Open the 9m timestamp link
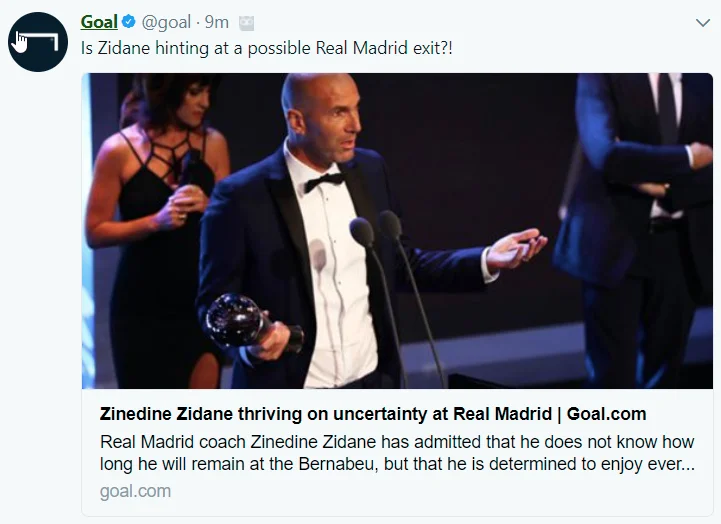 tap(216, 21)
